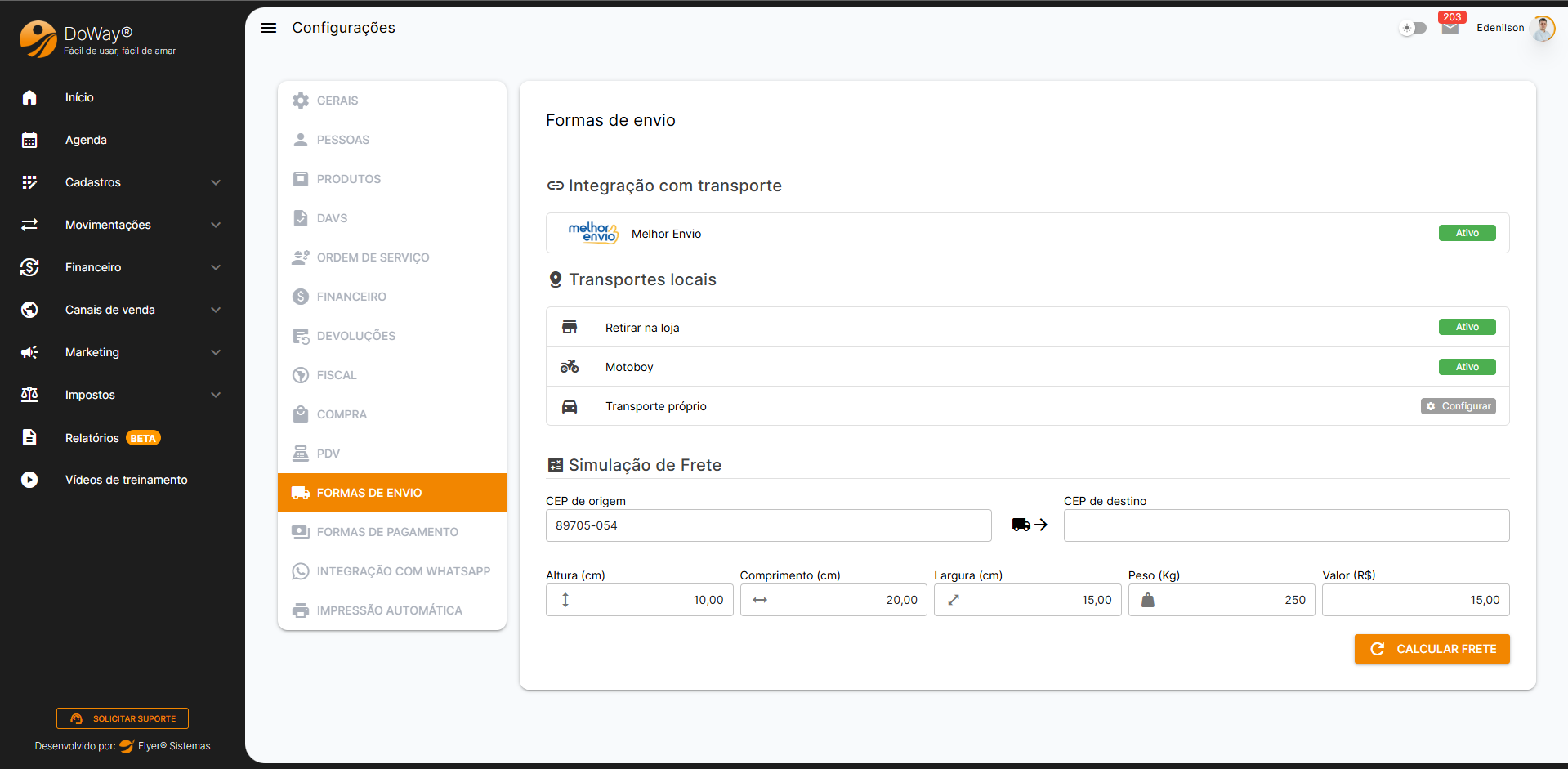Click the Vídeos de treinamento play icon
The width and height of the screenshot is (1568, 769).
tap(29, 480)
